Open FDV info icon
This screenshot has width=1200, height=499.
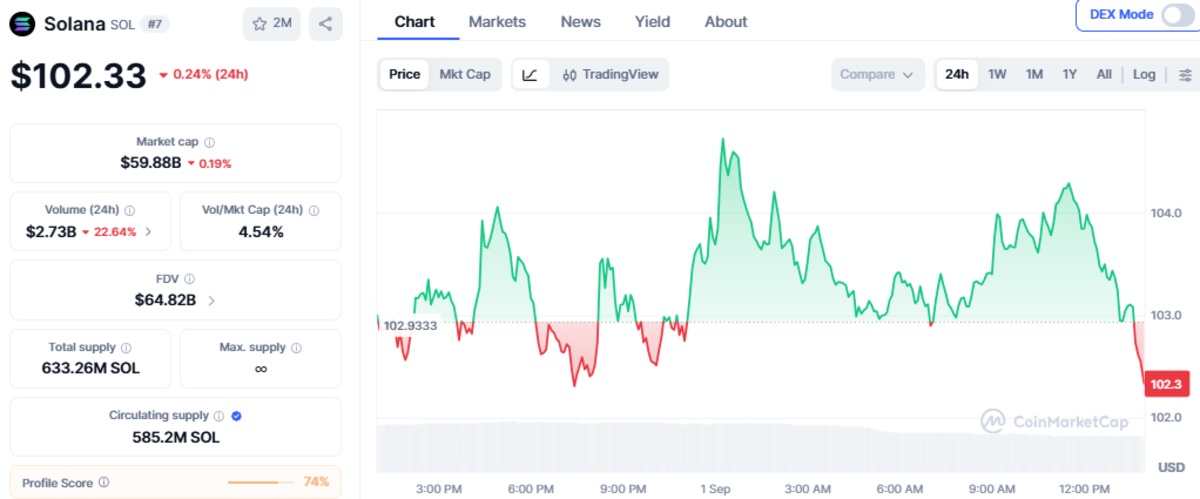189,278
